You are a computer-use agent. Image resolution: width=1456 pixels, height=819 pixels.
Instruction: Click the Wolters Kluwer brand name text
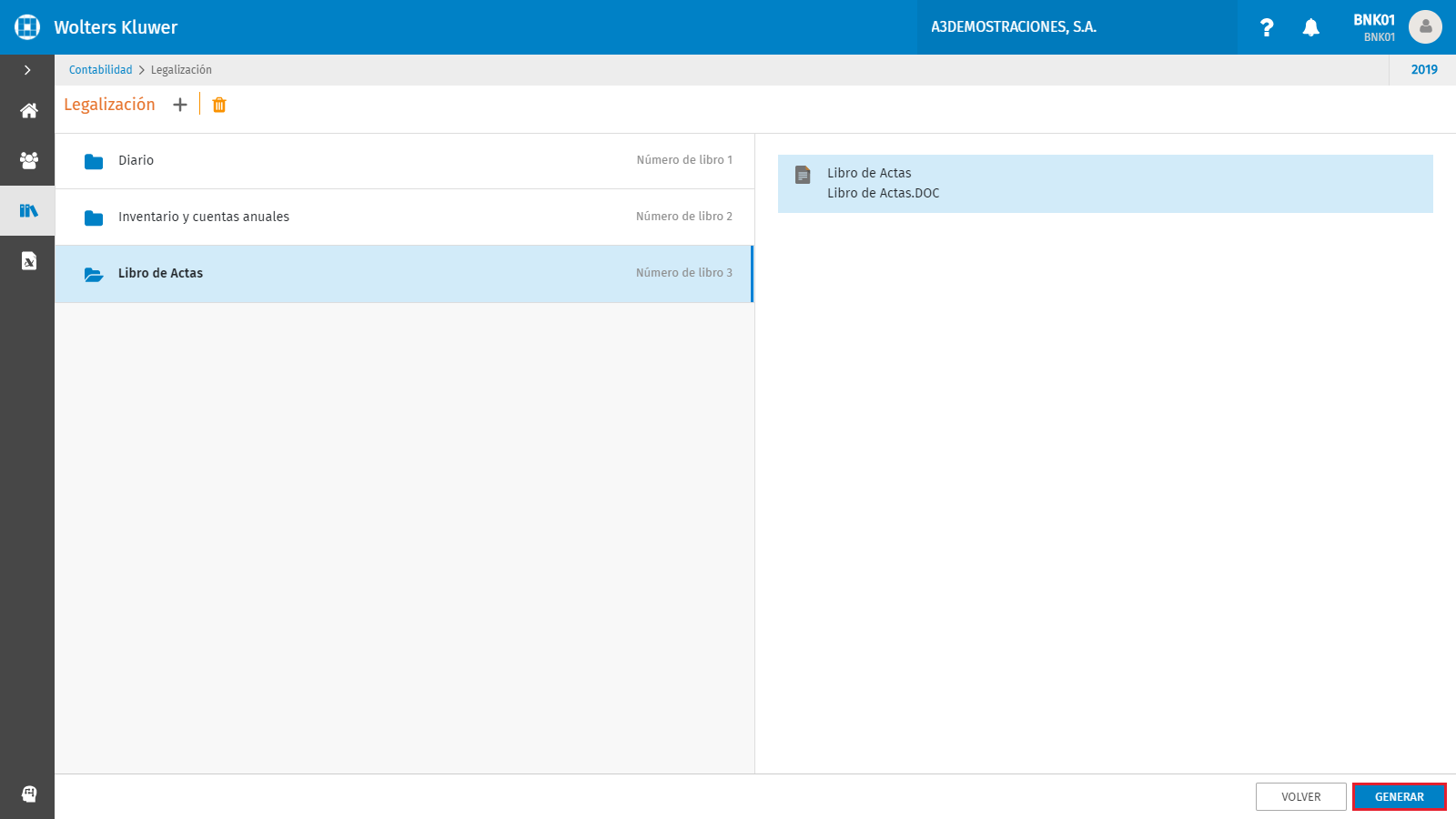click(116, 27)
